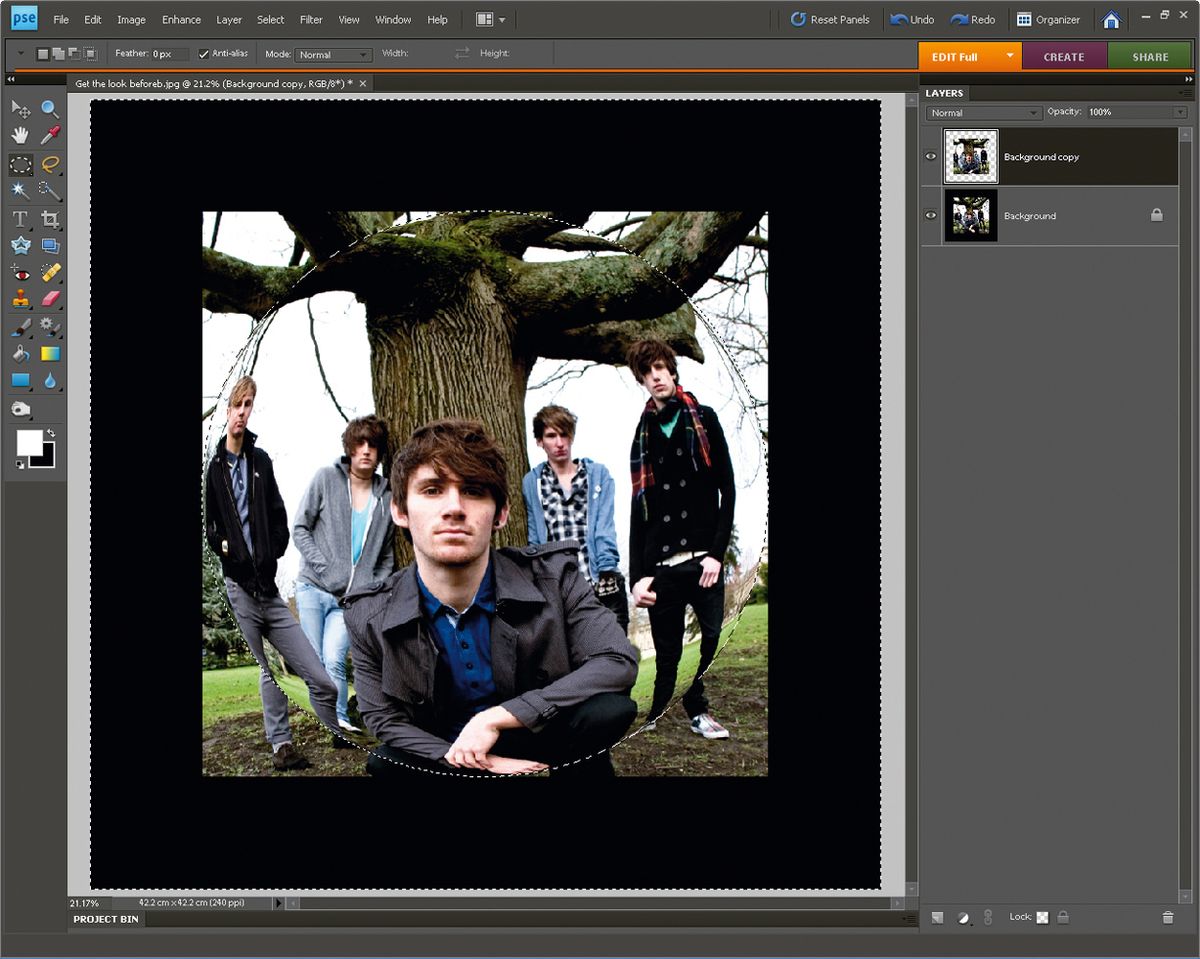This screenshot has width=1200, height=959.
Task: Activate the Magic Wand tool
Action: pyautogui.click(x=20, y=191)
